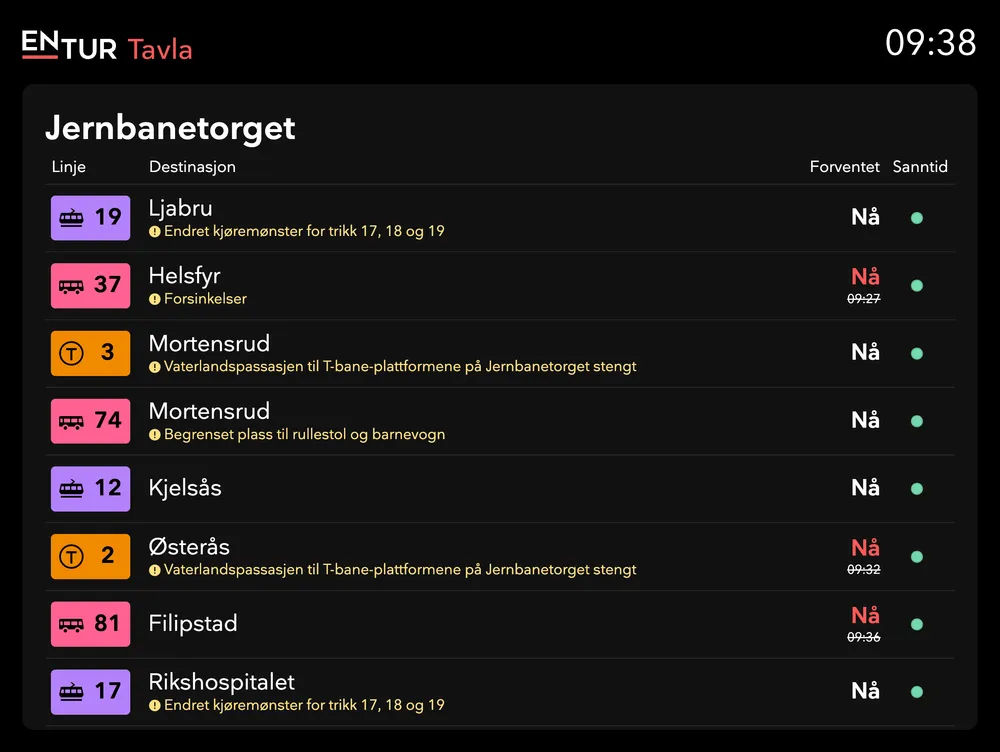Click the Destinasjon column header
Image resolution: width=1000 pixels, height=752 pixels.
(x=192, y=167)
